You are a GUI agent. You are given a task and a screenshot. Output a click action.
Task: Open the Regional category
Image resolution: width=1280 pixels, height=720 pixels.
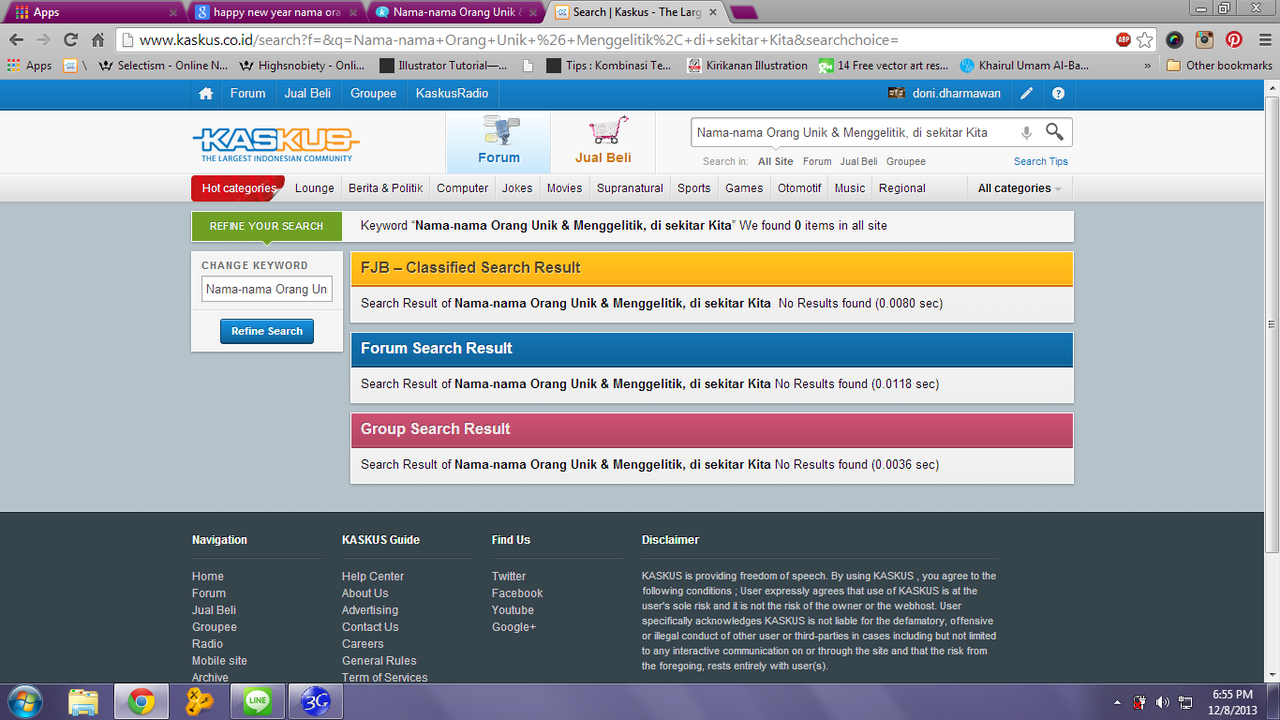[x=902, y=188]
